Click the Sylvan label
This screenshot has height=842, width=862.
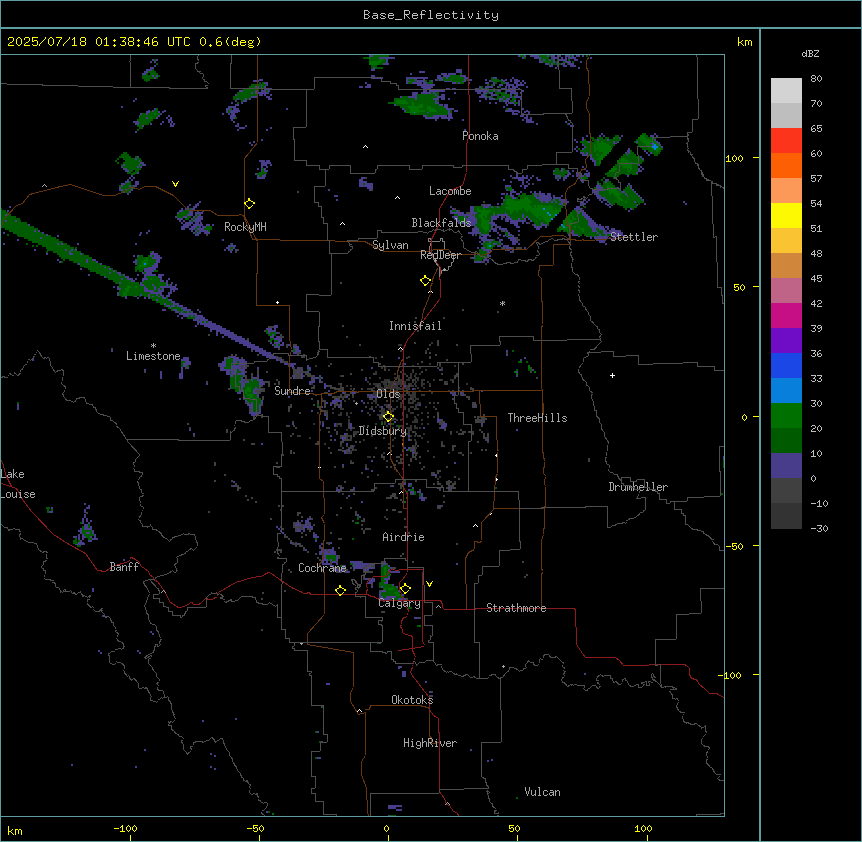[x=390, y=245]
